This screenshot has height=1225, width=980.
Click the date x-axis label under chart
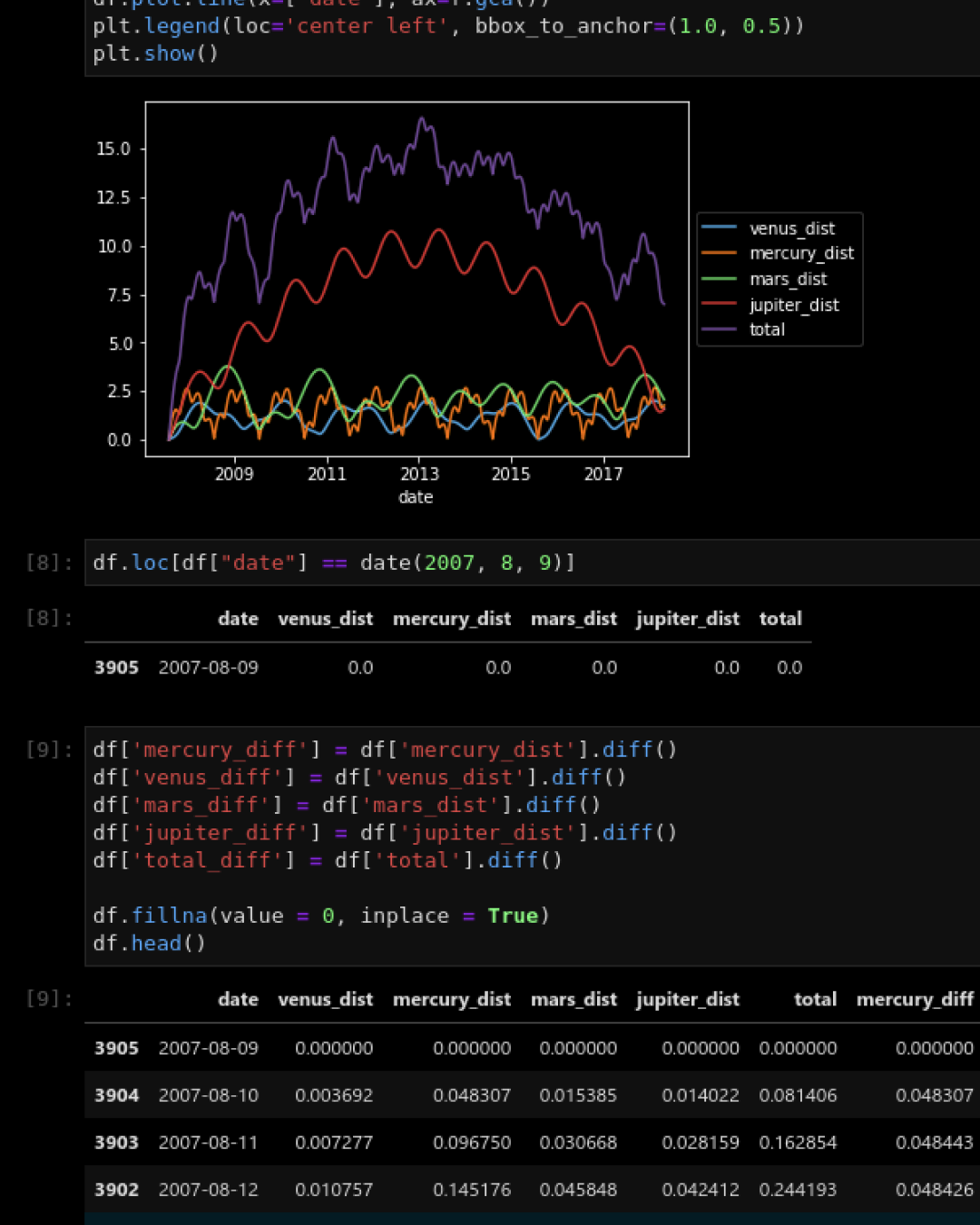[416, 497]
